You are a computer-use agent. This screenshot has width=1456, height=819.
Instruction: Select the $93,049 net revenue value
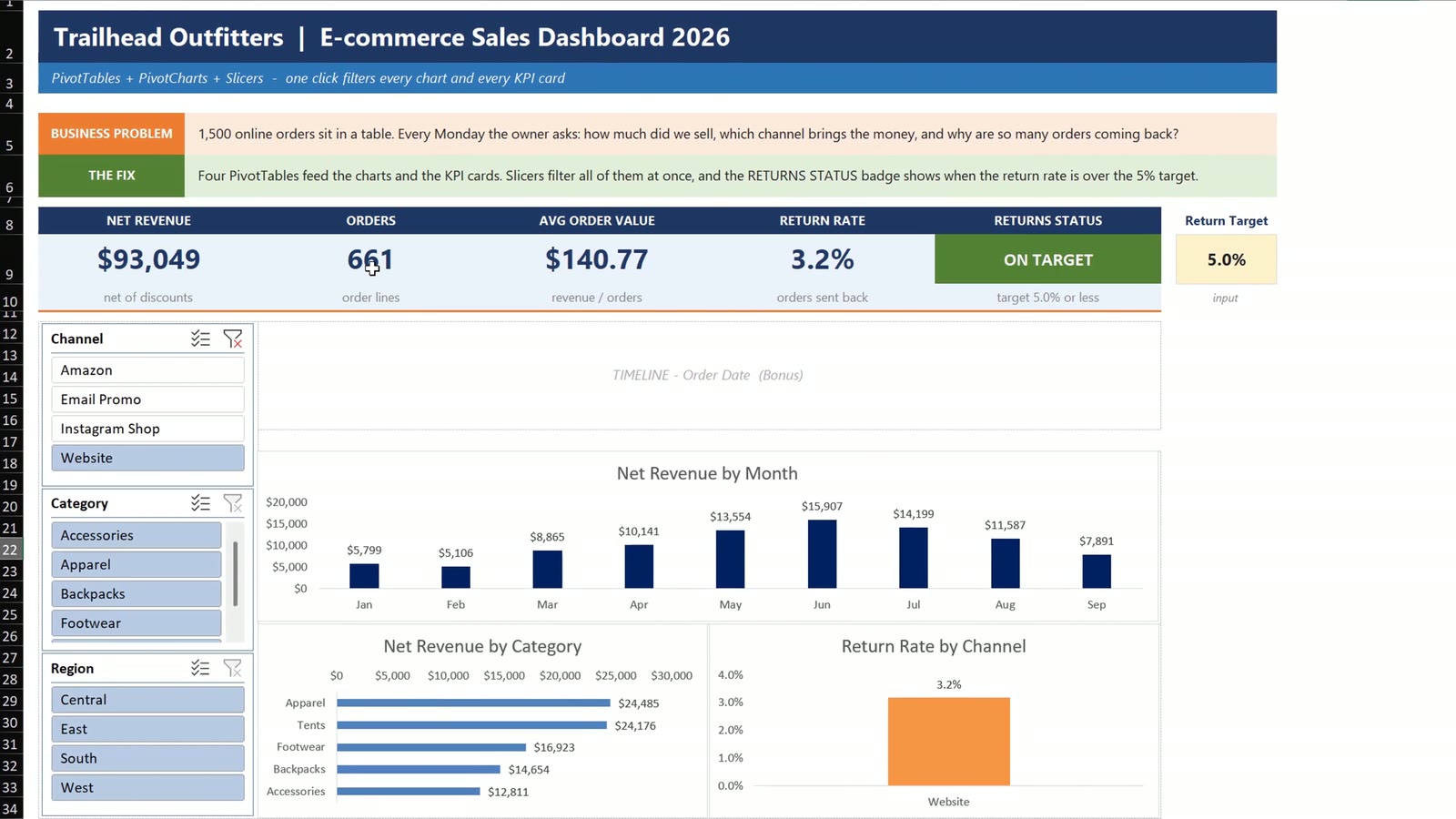[148, 259]
